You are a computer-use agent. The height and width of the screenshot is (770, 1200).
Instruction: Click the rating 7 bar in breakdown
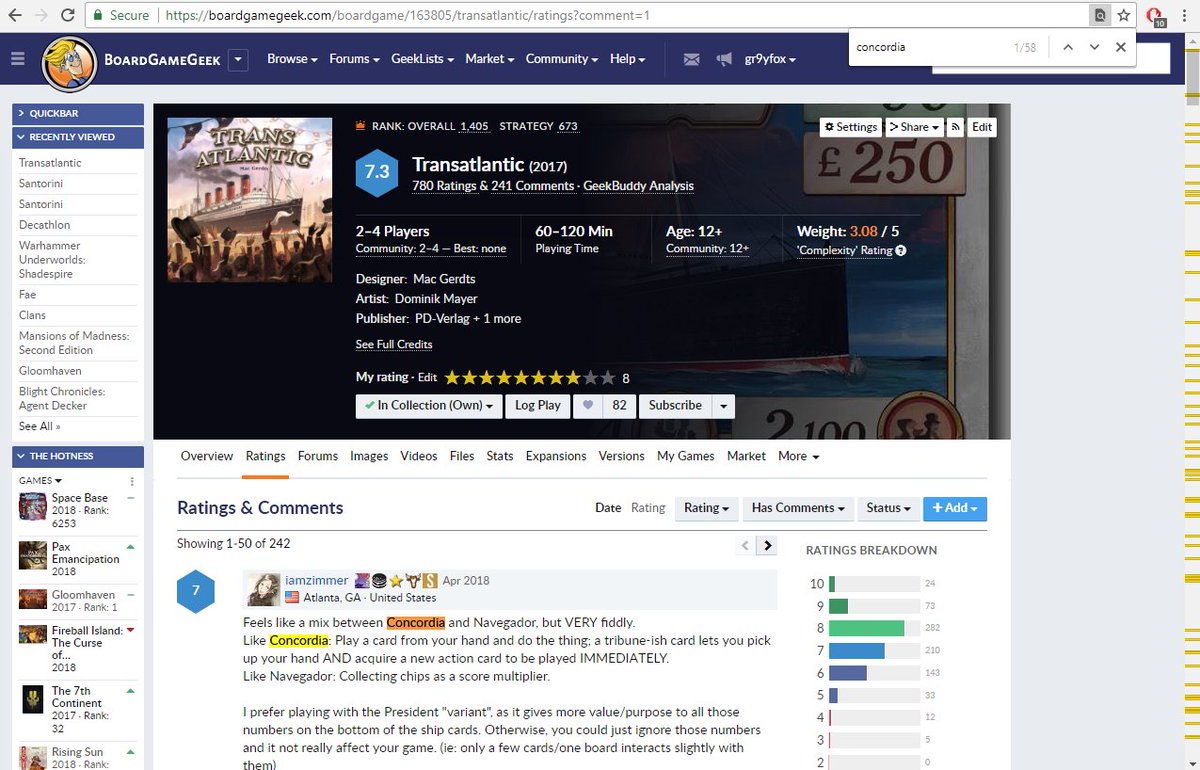point(874,651)
